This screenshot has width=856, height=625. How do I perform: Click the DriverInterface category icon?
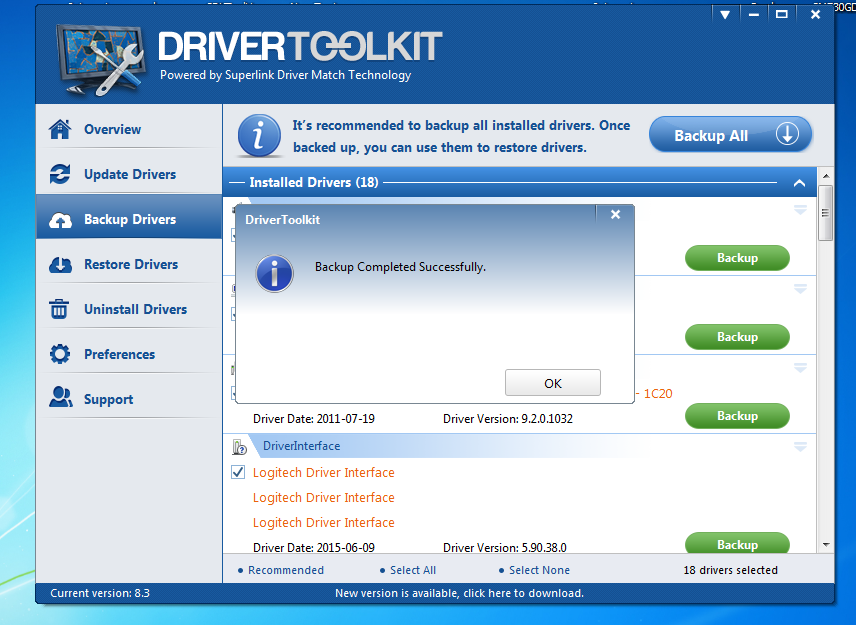[x=239, y=447]
